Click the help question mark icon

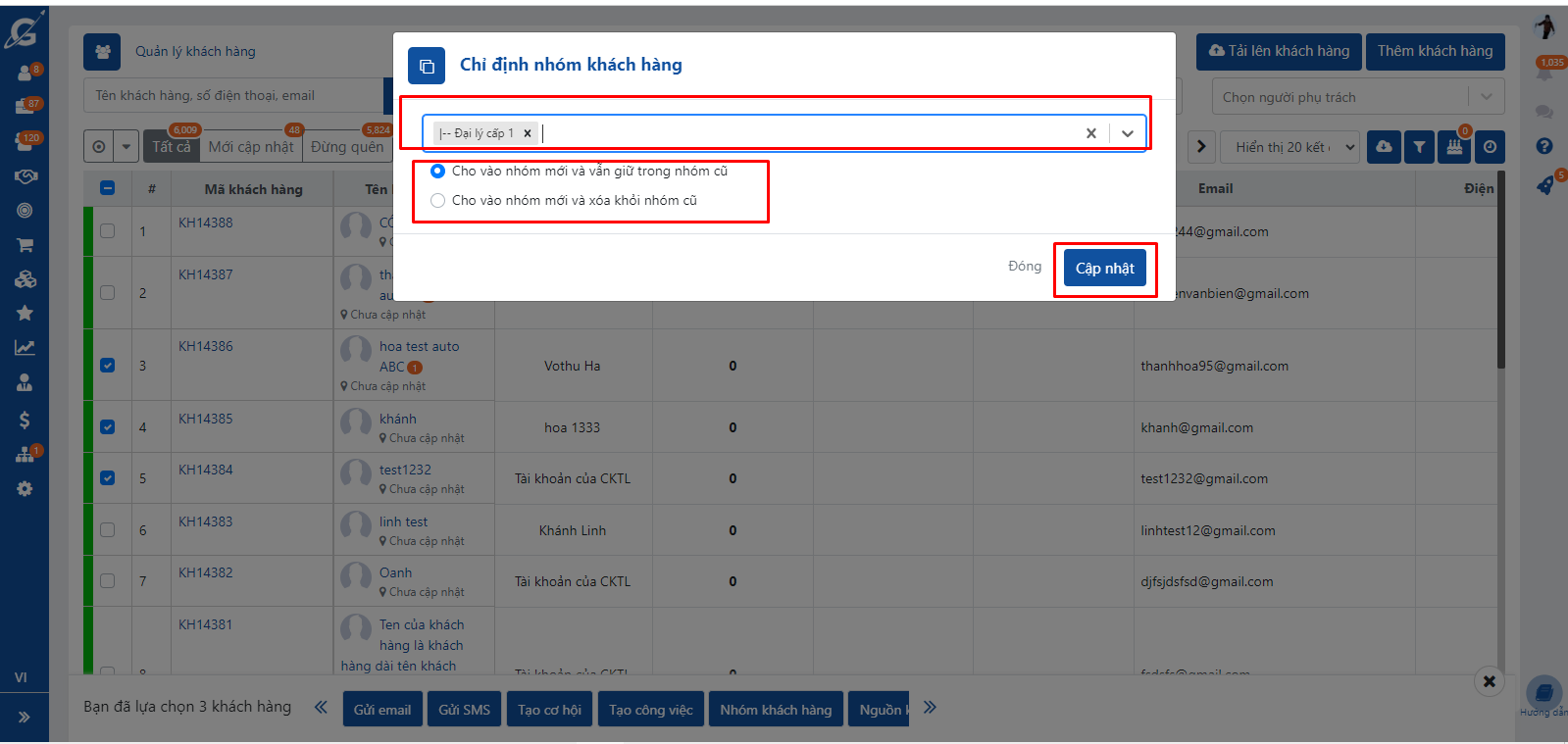[x=1544, y=146]
